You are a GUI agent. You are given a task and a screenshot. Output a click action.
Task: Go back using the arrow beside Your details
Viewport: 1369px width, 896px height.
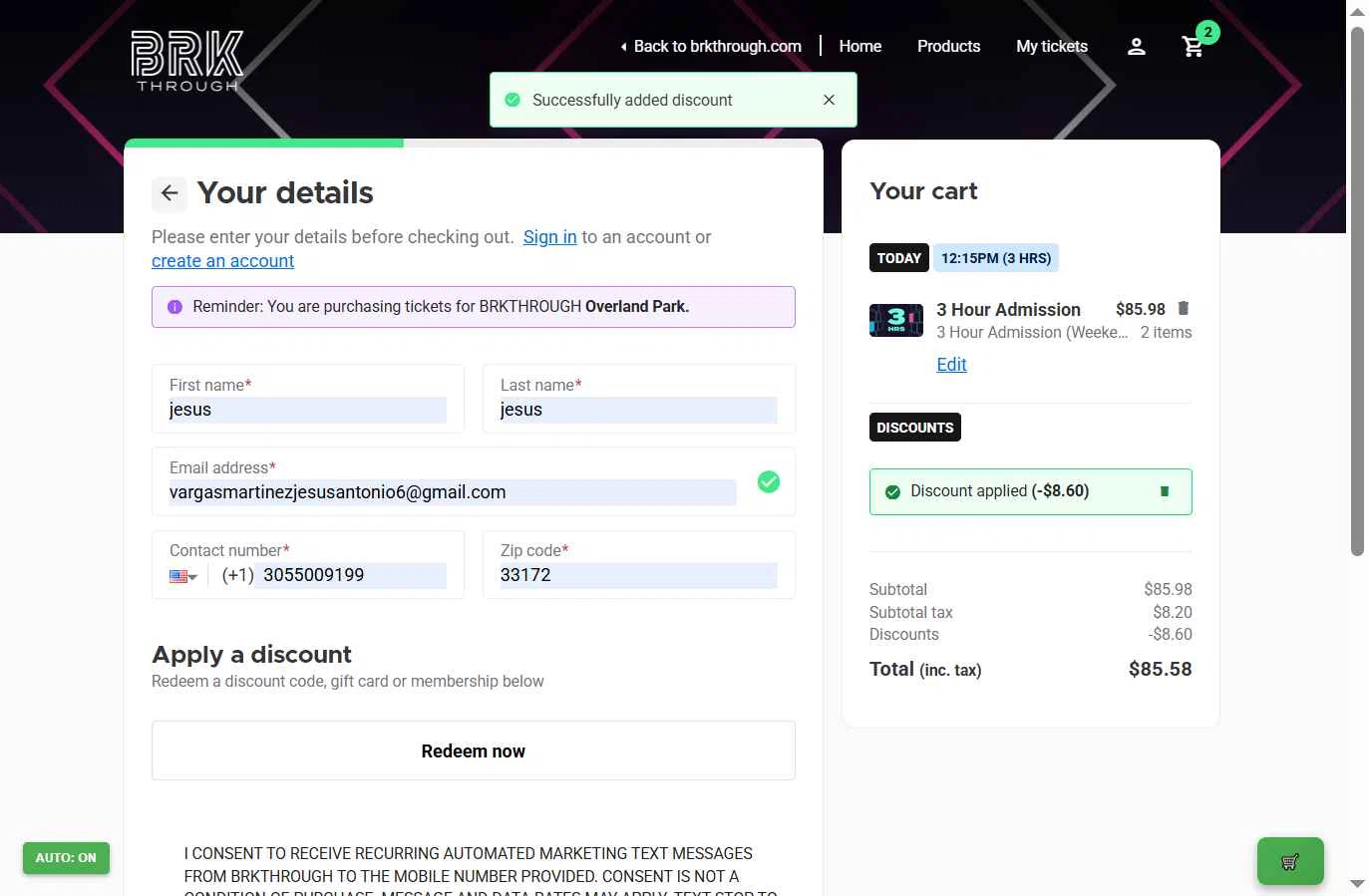170,193
